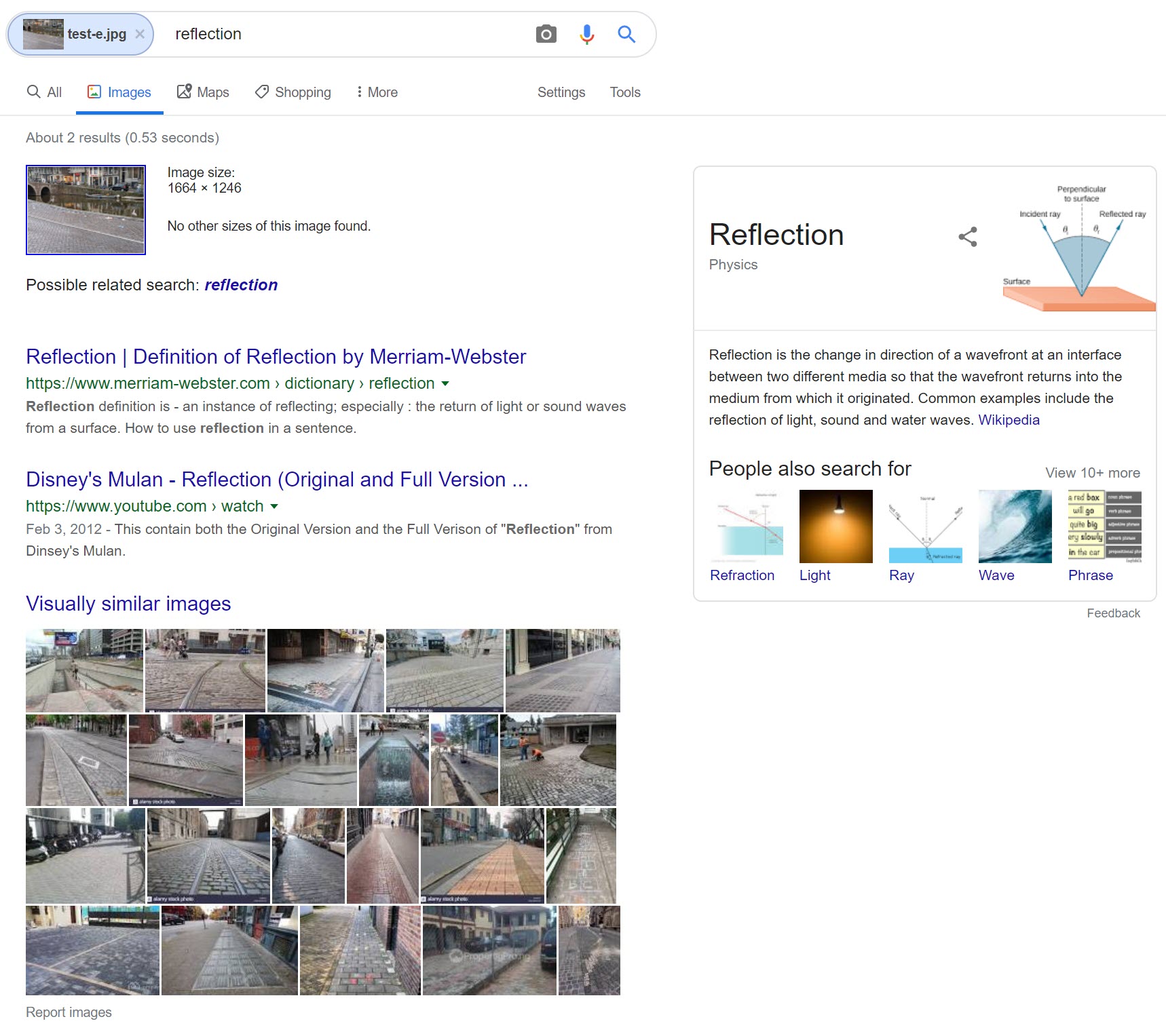Click the Light text label
Image resolution: width=1166 pixels, height=1036 pixels.
[x=814, y=575]
